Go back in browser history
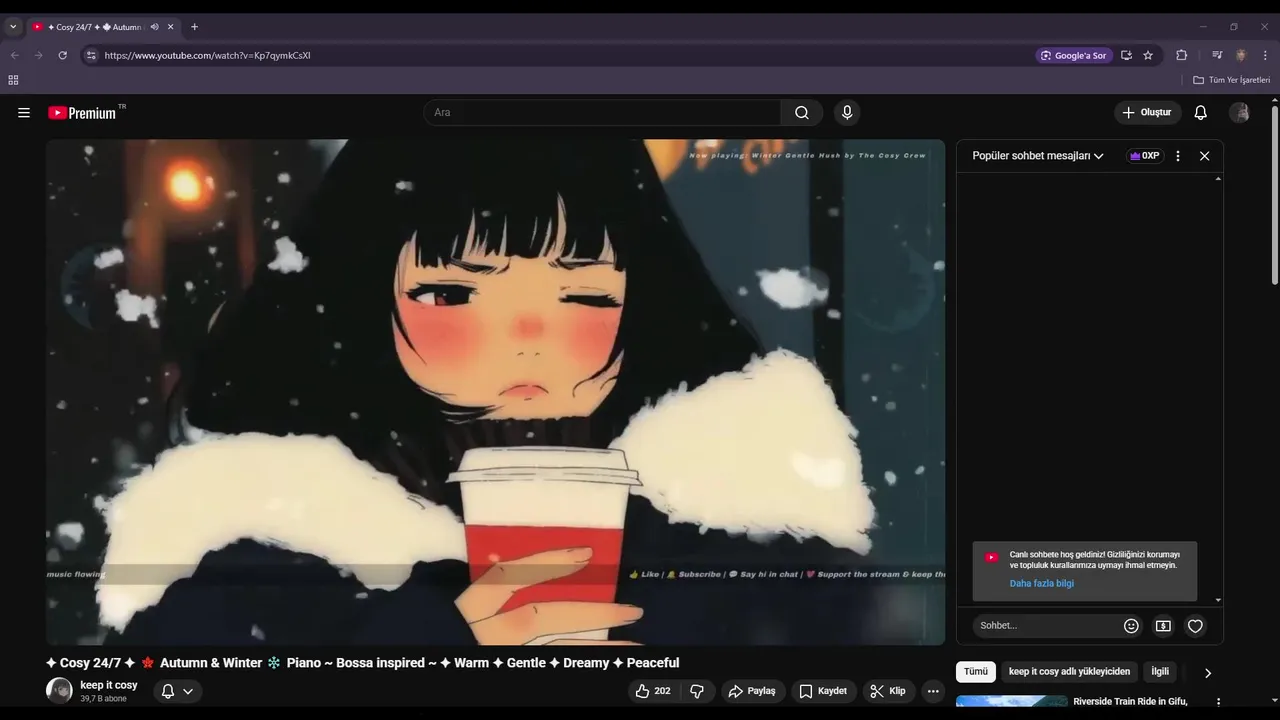Viewport: 1280px width, 720px height. coord(14,55)
